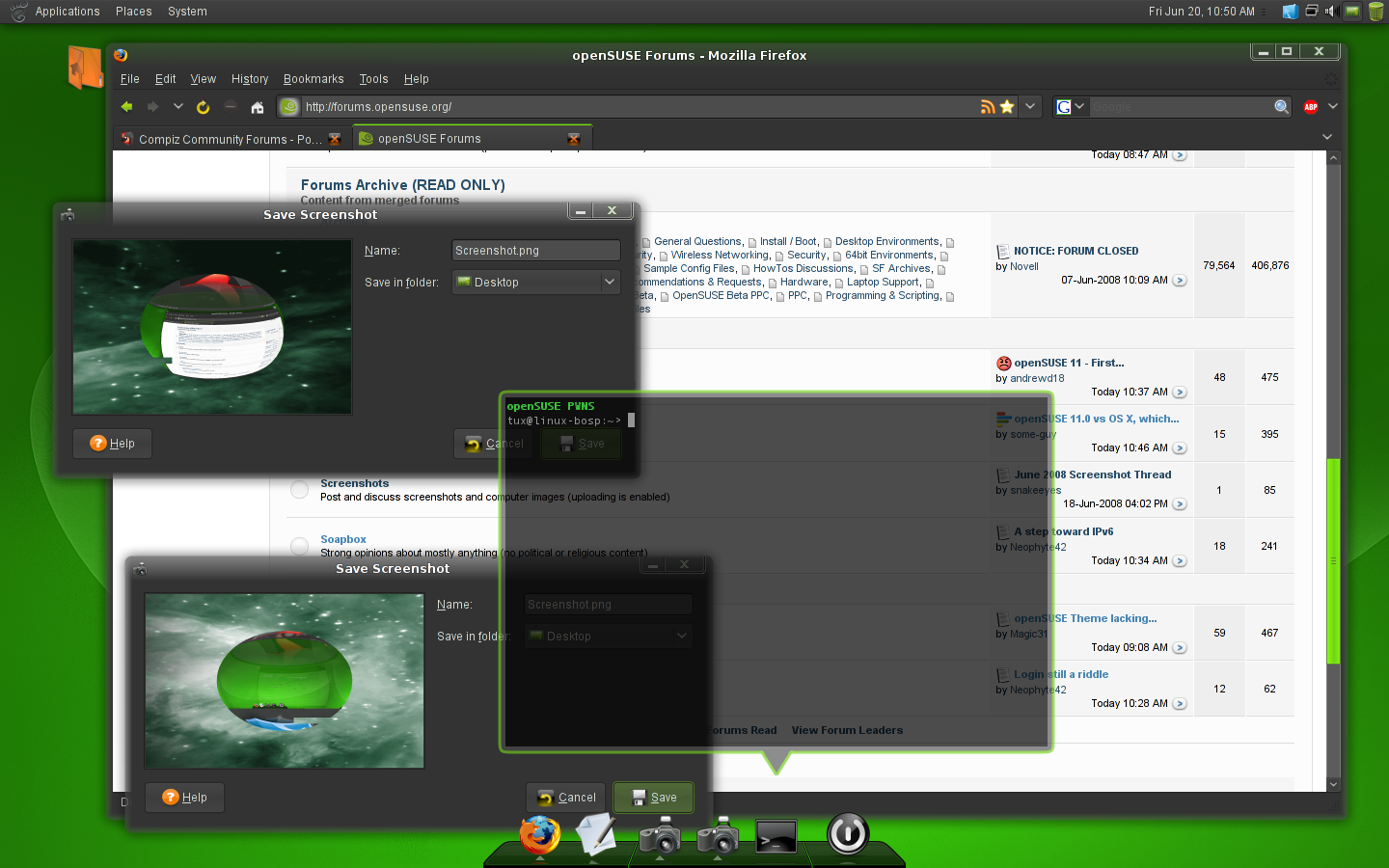Open the View Forum Leaders link
The image size is (1389, 868).
coord(847,731)
